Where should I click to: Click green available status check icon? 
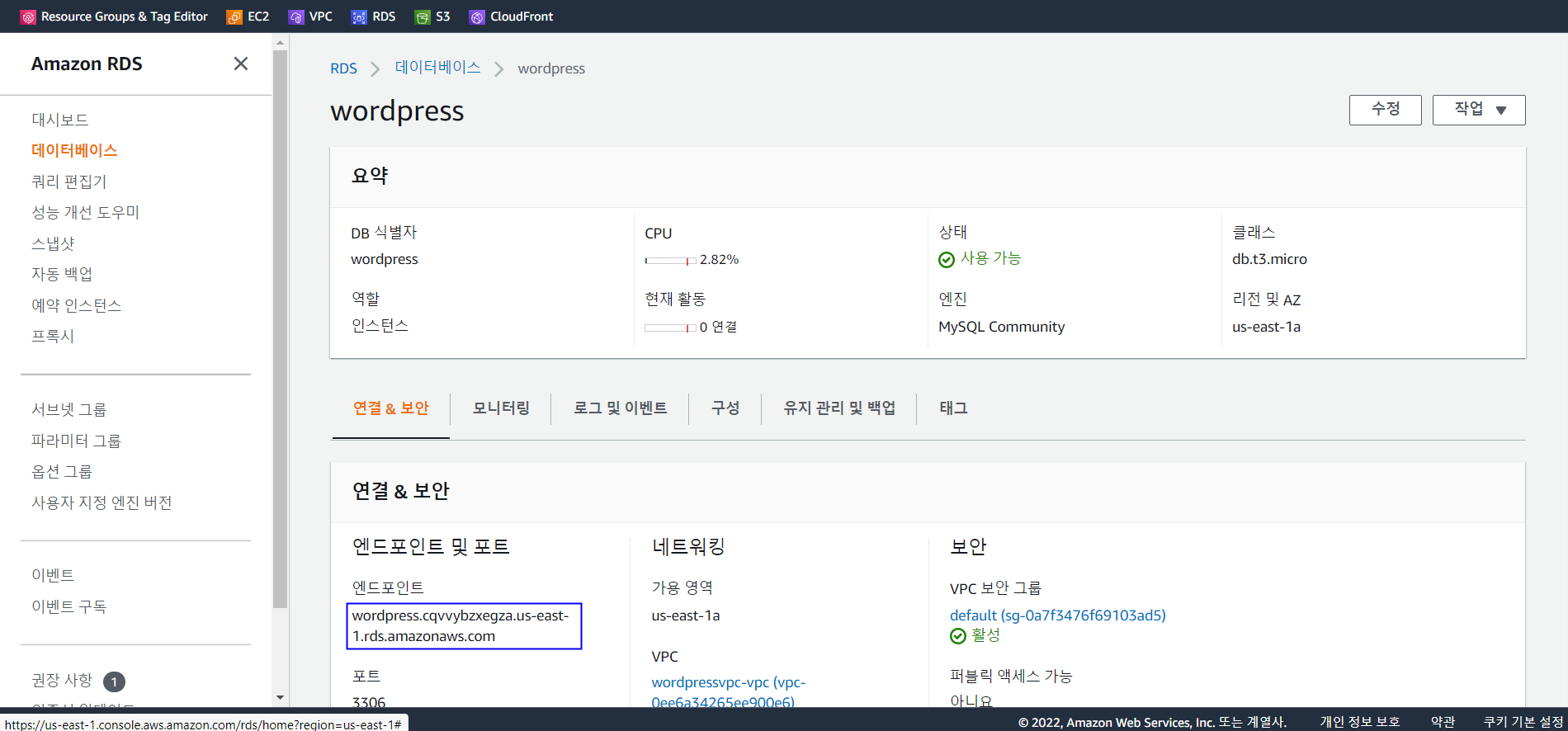[947, 260]
